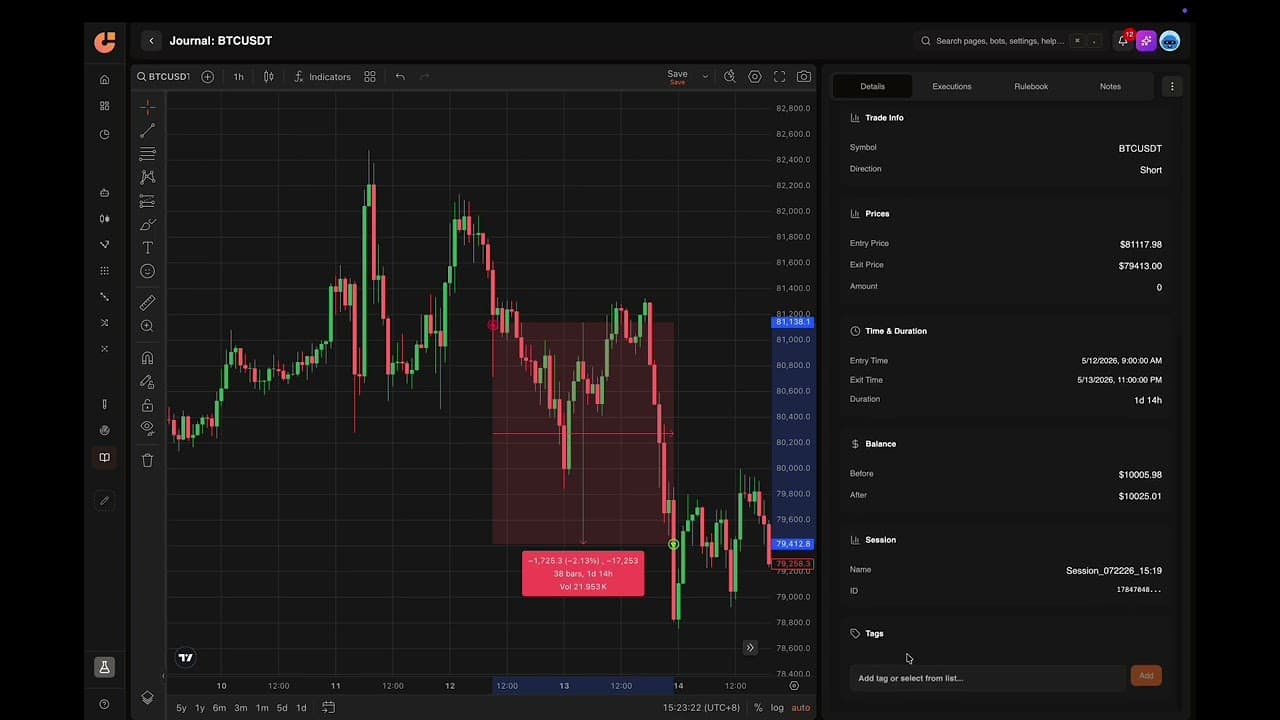Toggle percent scale mode
This screenshot has height=720, width=1280.
pyautogui.click(x=758, y=708)
